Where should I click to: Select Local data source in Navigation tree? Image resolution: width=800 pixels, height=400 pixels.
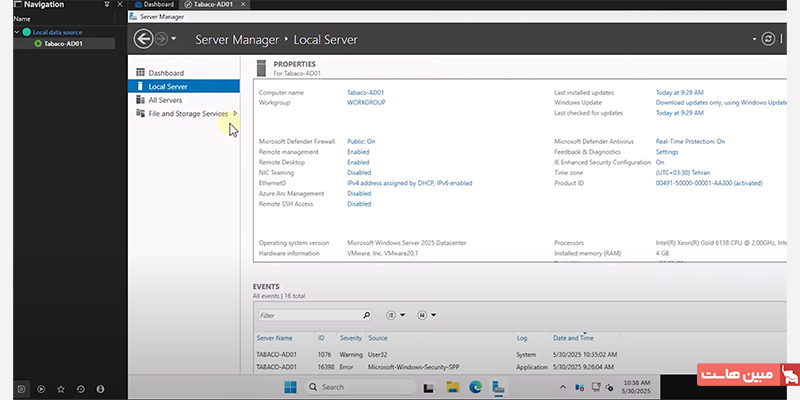pos(57,32)
